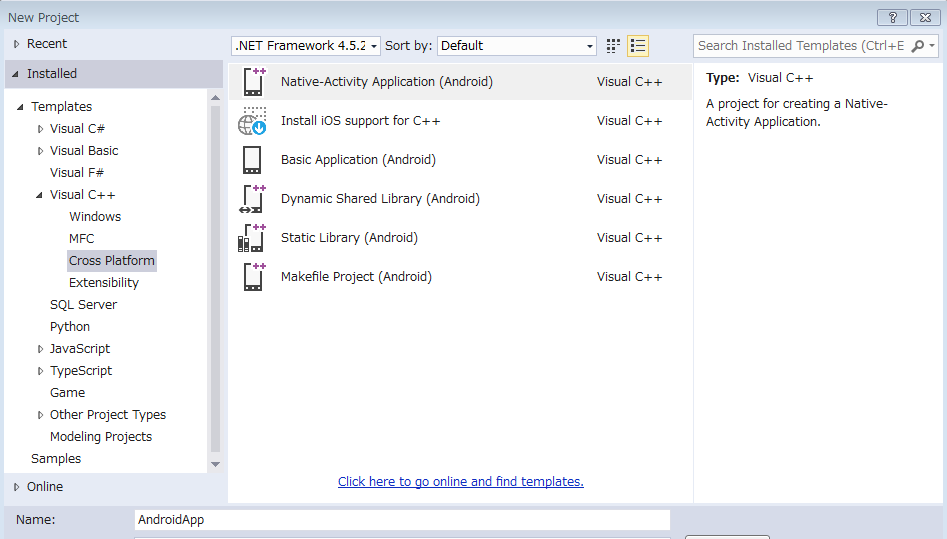This screenshot has height=539, width=947.
Task: Click the Dynamic Shared Library icon
Action: (252, 199)
